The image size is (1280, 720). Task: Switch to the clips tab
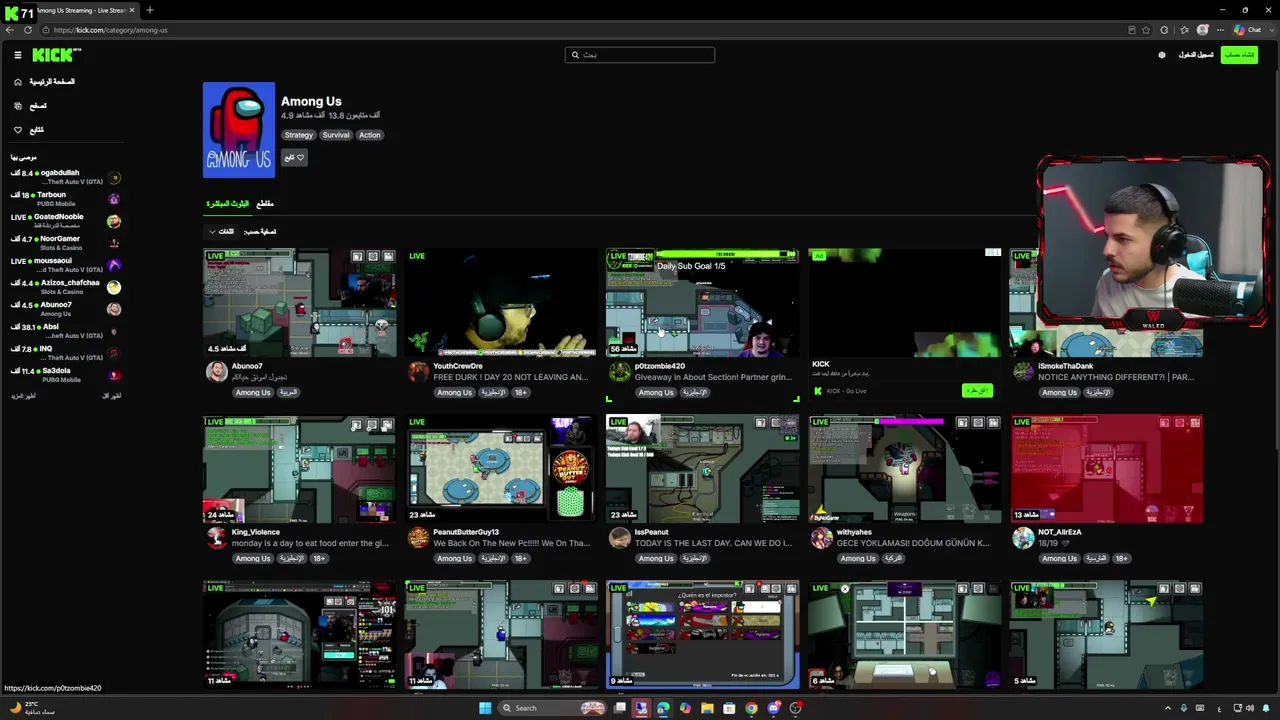click(265, 204)
